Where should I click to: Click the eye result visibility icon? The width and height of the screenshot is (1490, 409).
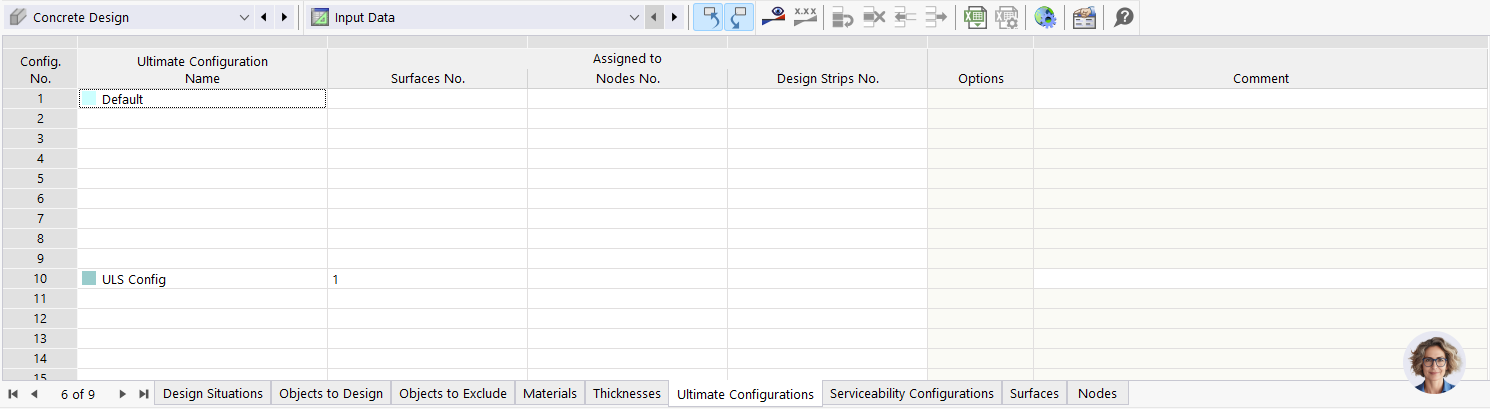(772, 17)
